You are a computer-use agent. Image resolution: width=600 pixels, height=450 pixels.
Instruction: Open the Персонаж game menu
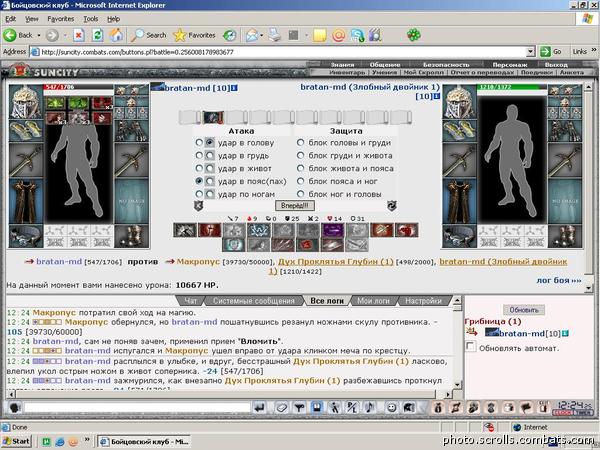click(x=510, y=65)
